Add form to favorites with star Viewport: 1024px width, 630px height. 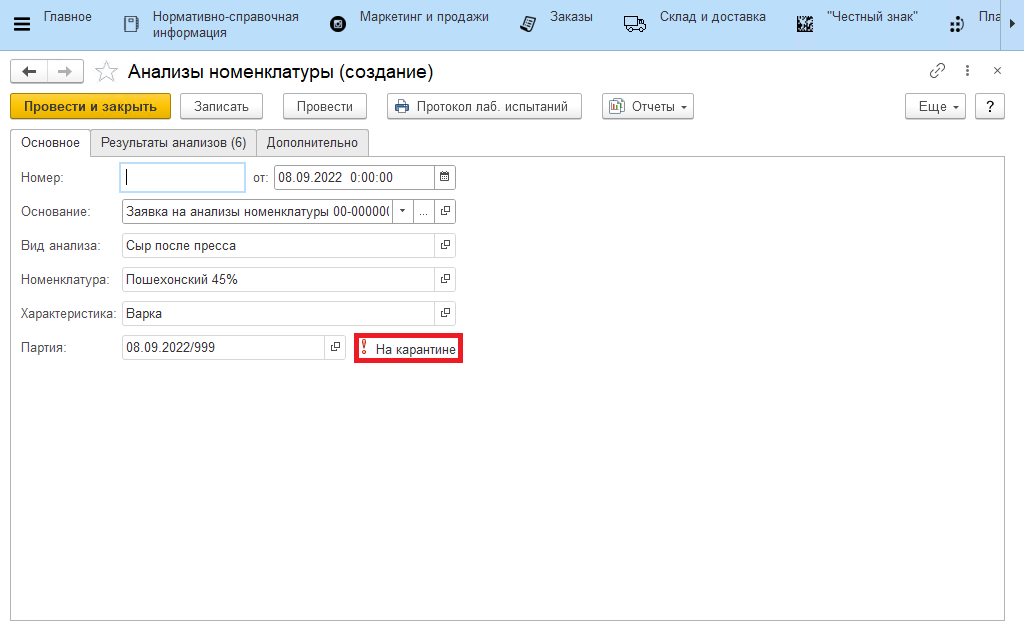pyautogui.click(x=105, y=72)
